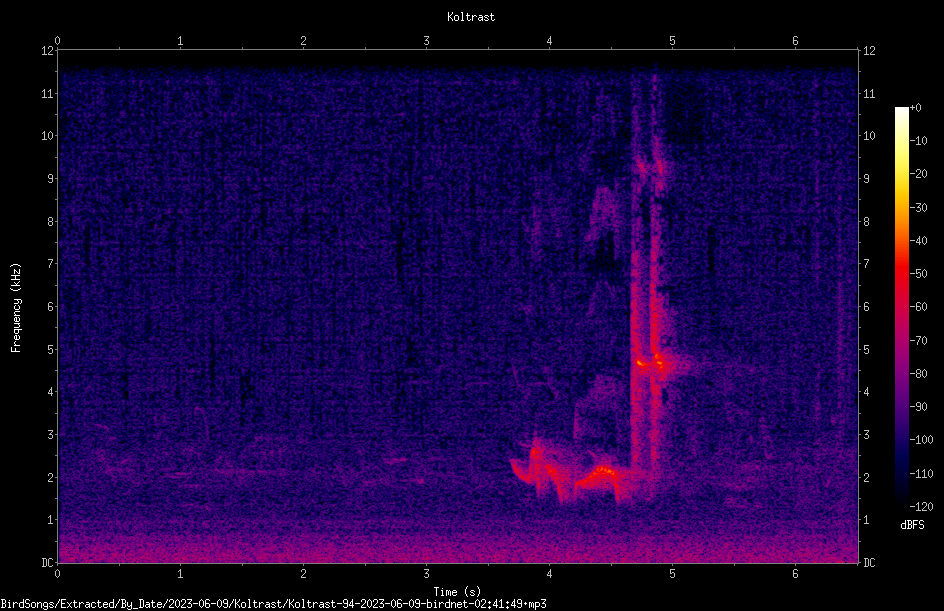Click the dBFS color scale bar
The image size is (944, 611).
[901, 307]
